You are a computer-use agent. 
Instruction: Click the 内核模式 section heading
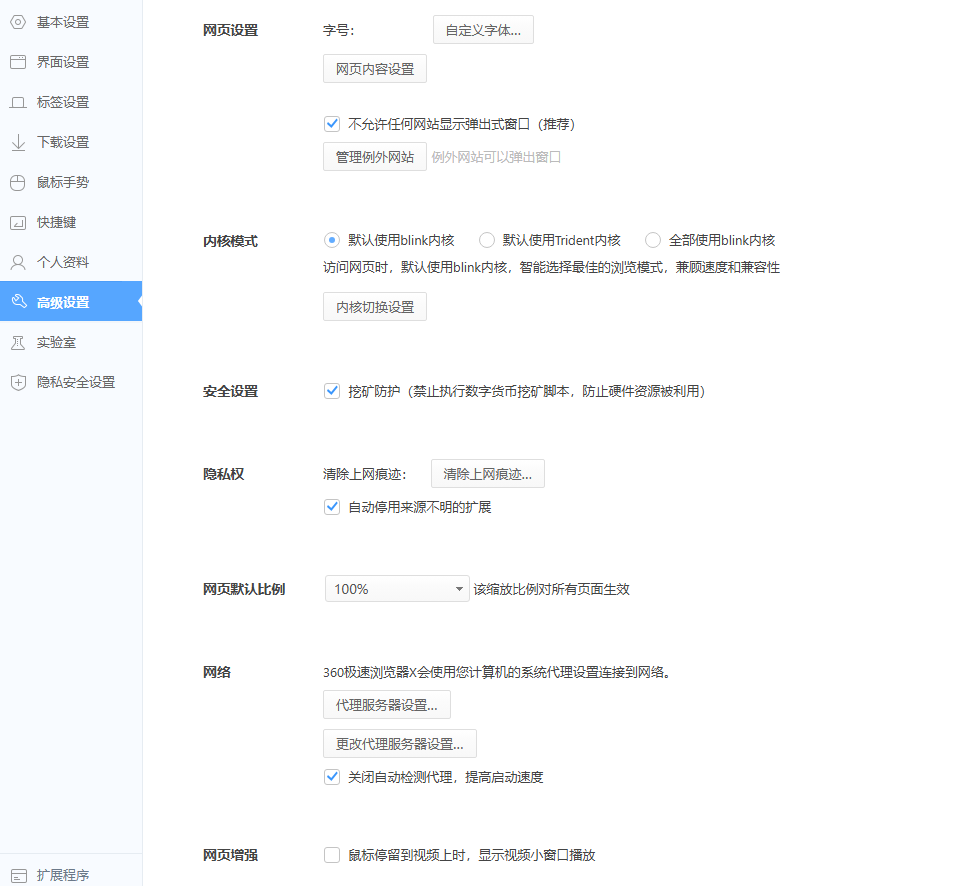click(230, 241)
